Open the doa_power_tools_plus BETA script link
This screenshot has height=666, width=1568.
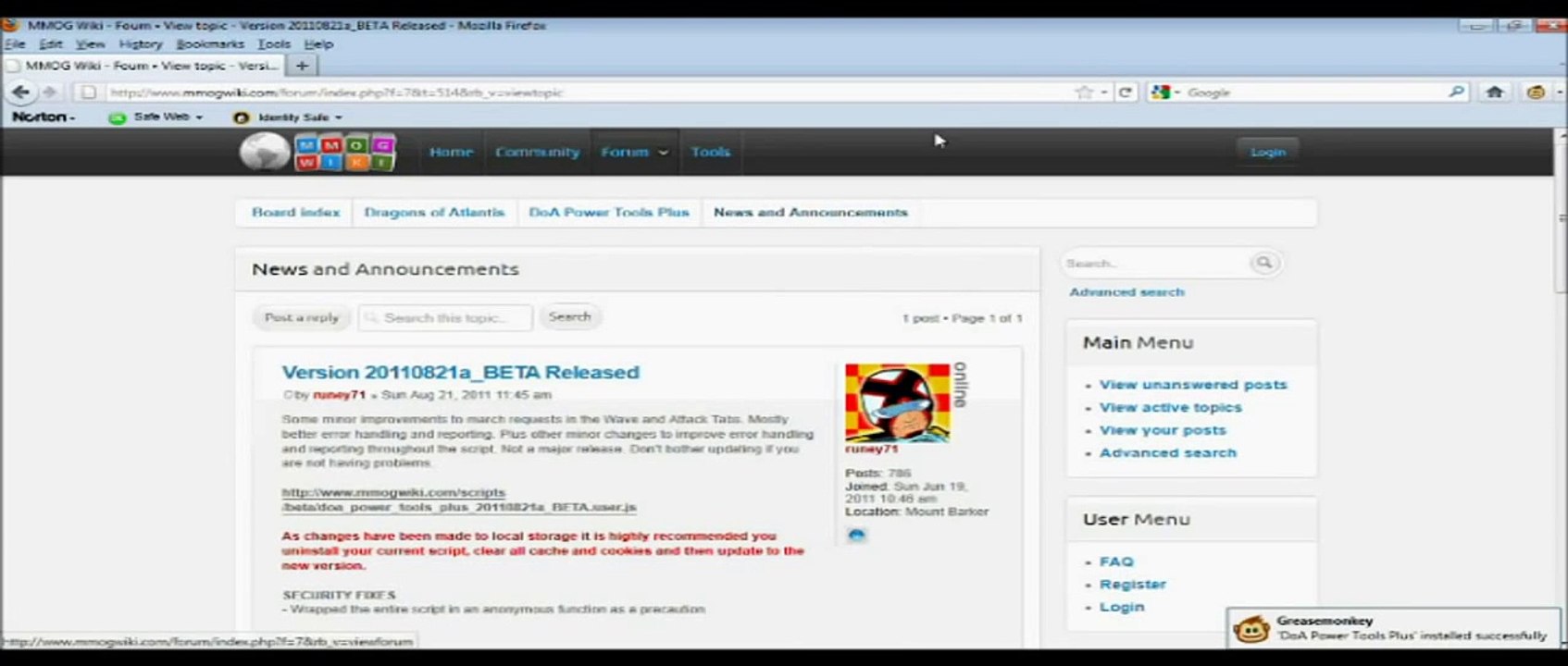pyautogui.click(x=459, y=500)
